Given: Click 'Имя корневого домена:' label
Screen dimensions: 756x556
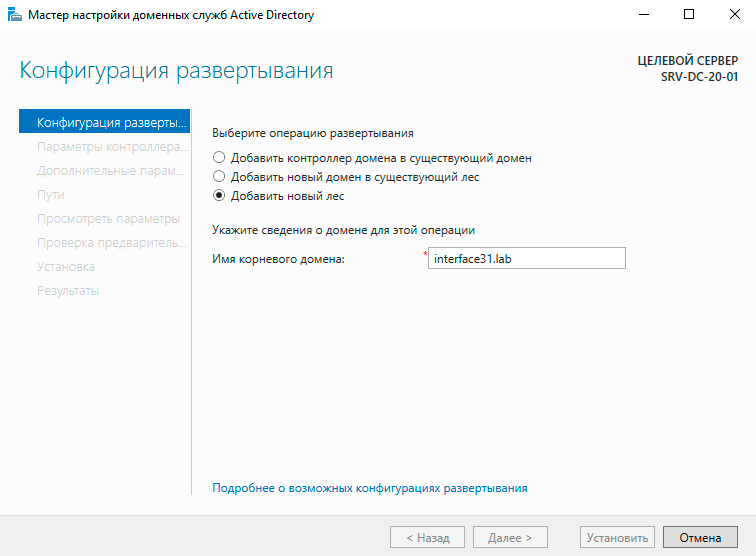Looking at the screenshot, I should [278, 259].
